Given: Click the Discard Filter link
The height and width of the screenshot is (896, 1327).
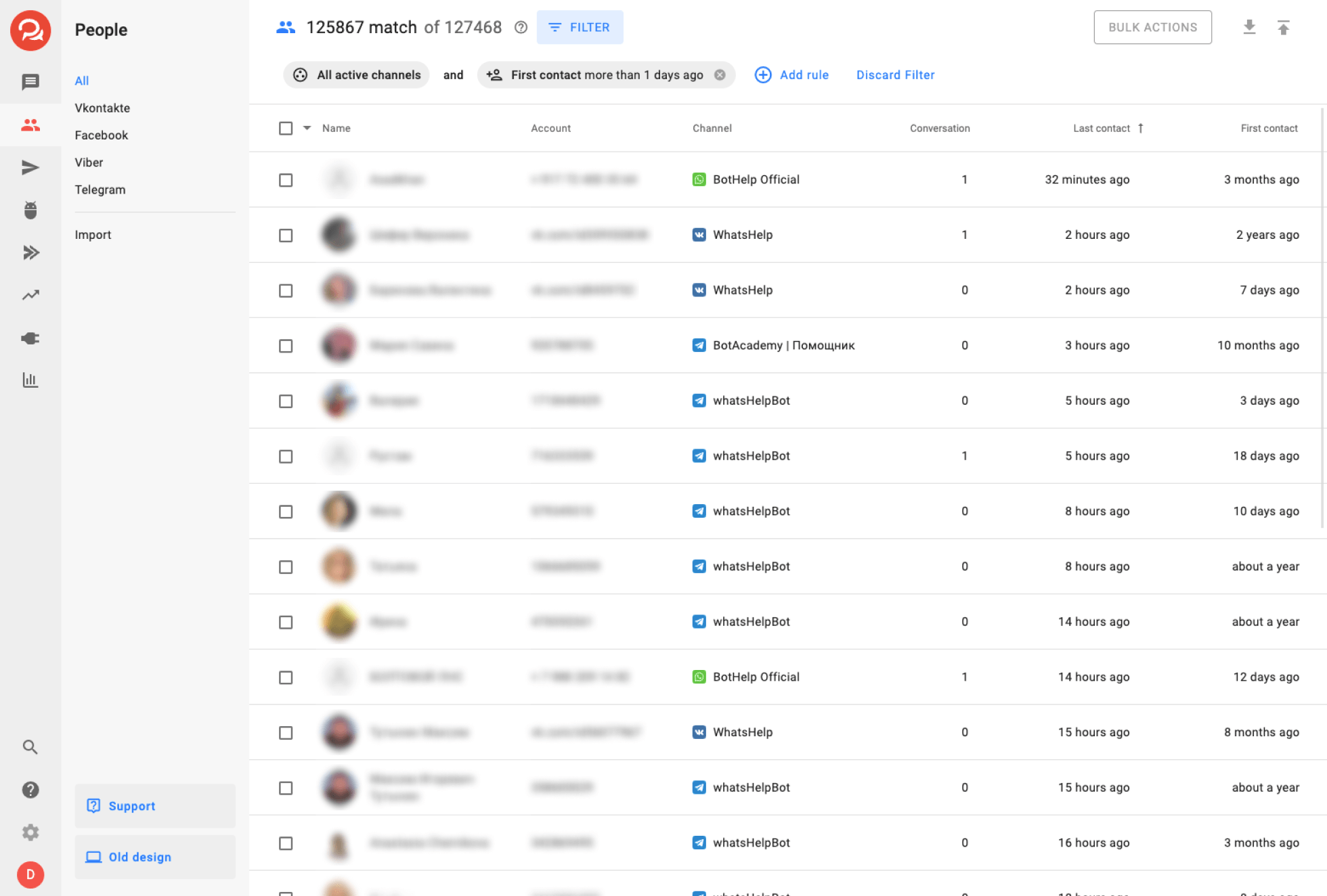Looking at the screenshot, I should (x=895, y=75).
